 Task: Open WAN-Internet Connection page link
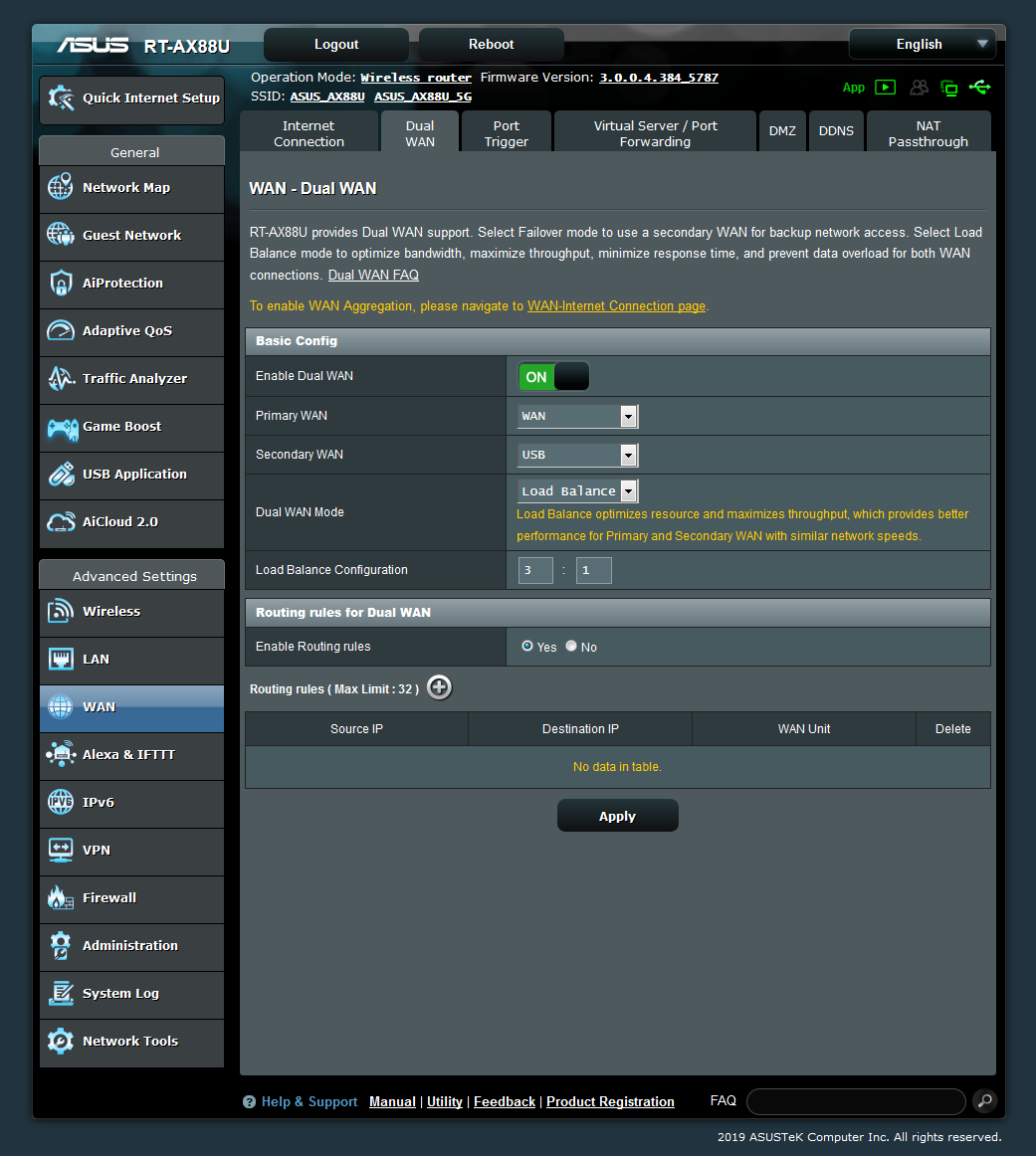(x=616, y=306)
